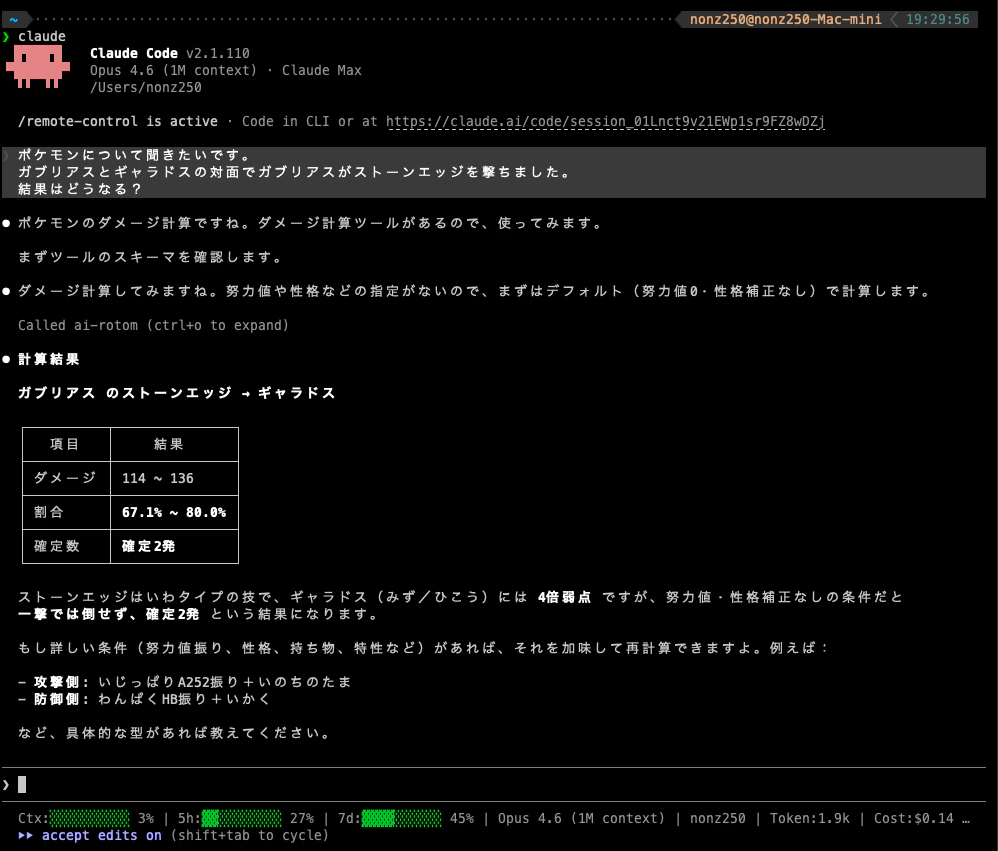Click the '/Users/nonz250' path text
The height and width of the screenshot is (851, 998).
[x=146, y=88]
